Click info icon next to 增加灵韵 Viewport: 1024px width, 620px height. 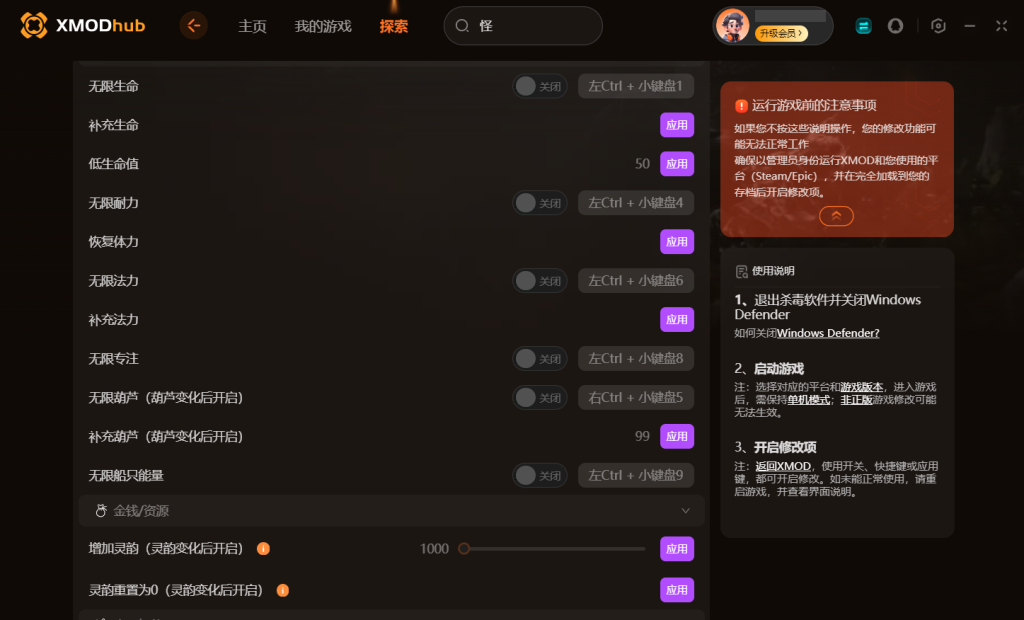[263, 549]
